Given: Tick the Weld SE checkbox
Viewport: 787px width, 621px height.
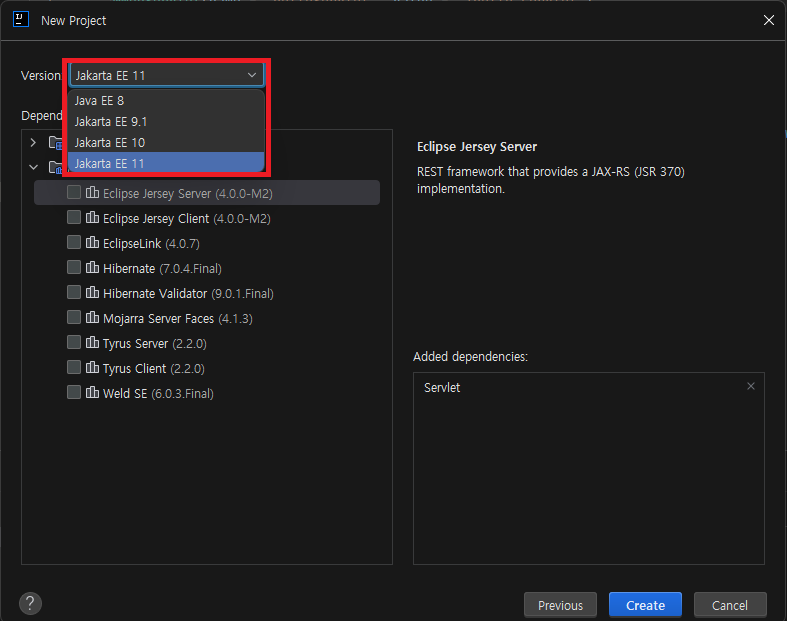Looking at the screenshot, I should click(x=74, y=392).
